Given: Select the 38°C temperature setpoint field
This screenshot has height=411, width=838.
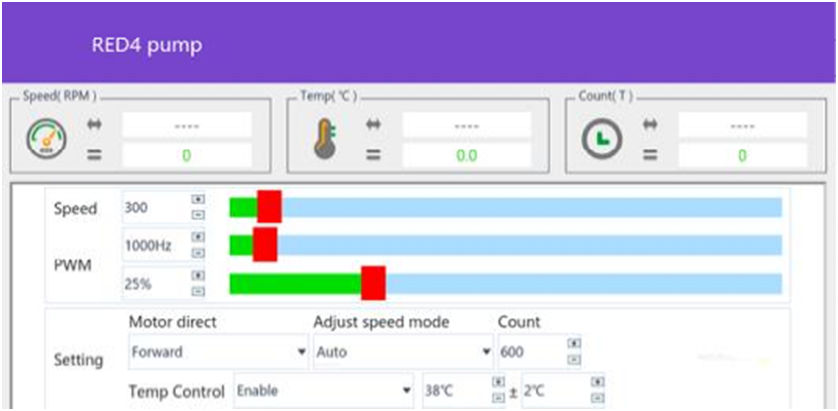Looking at the screenshot, I should coord(455,391).
